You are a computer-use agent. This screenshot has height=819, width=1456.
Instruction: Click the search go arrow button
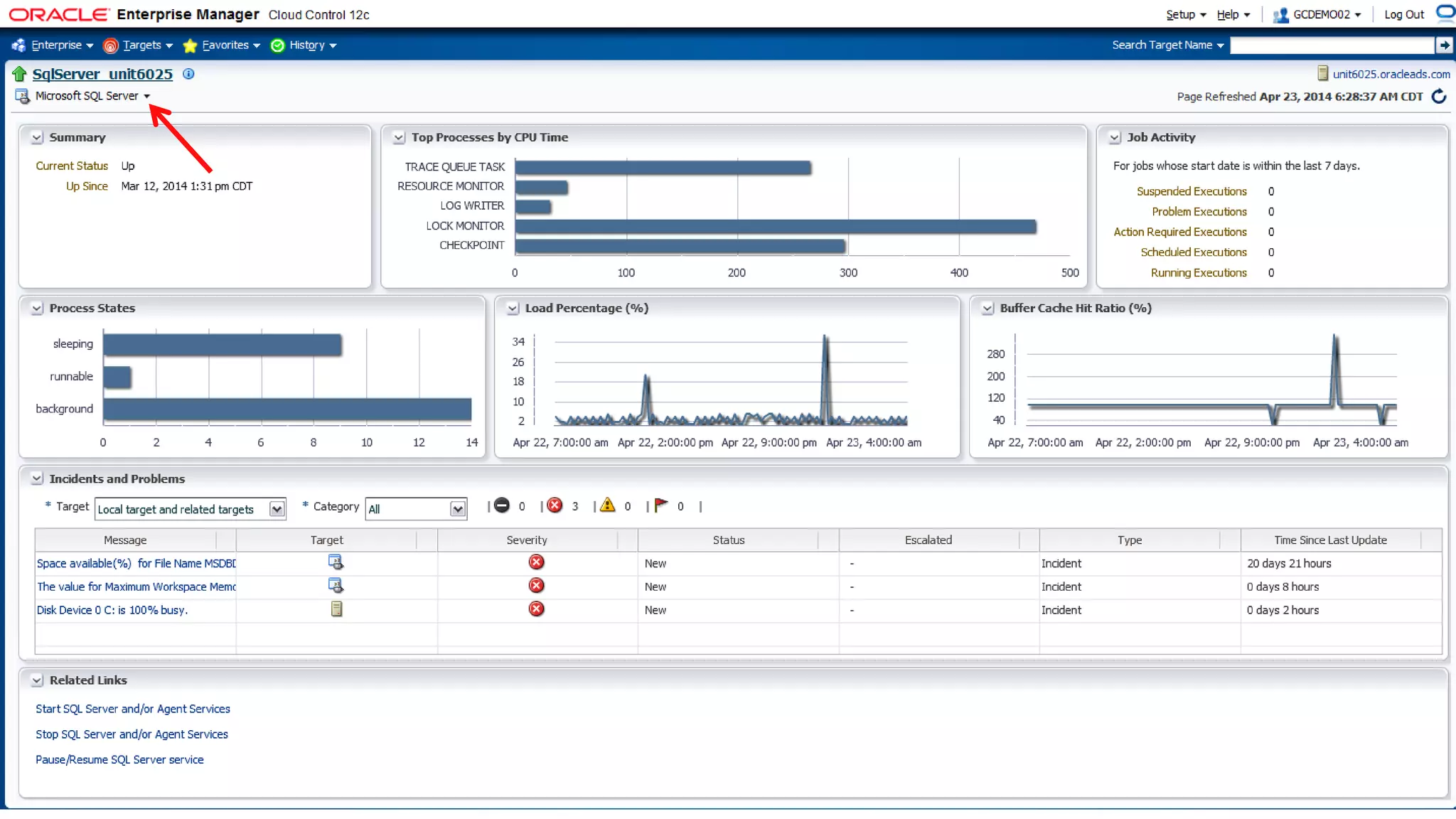[x=1444, y=45]
